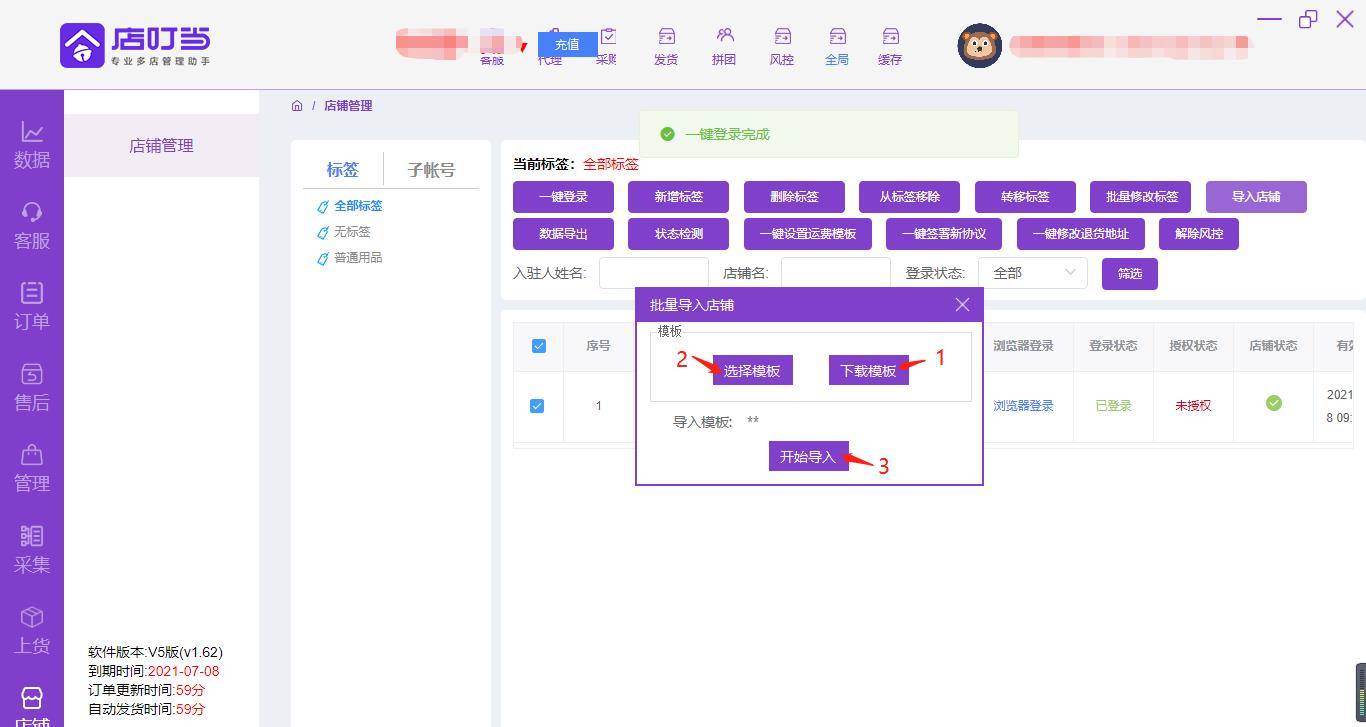Go to 订单 in the sidebar

pos(32,308)
